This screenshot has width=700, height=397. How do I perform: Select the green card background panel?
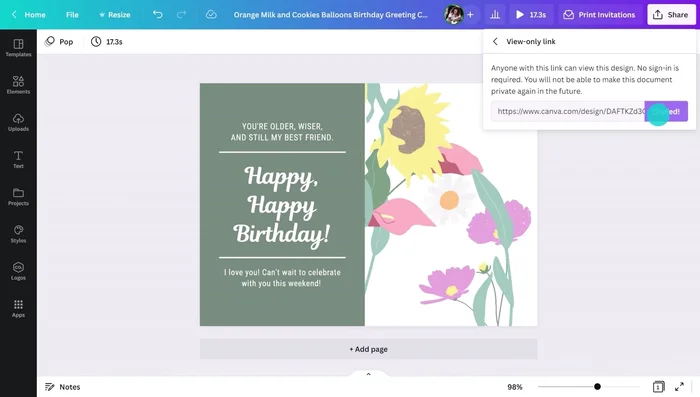point(282,205)
